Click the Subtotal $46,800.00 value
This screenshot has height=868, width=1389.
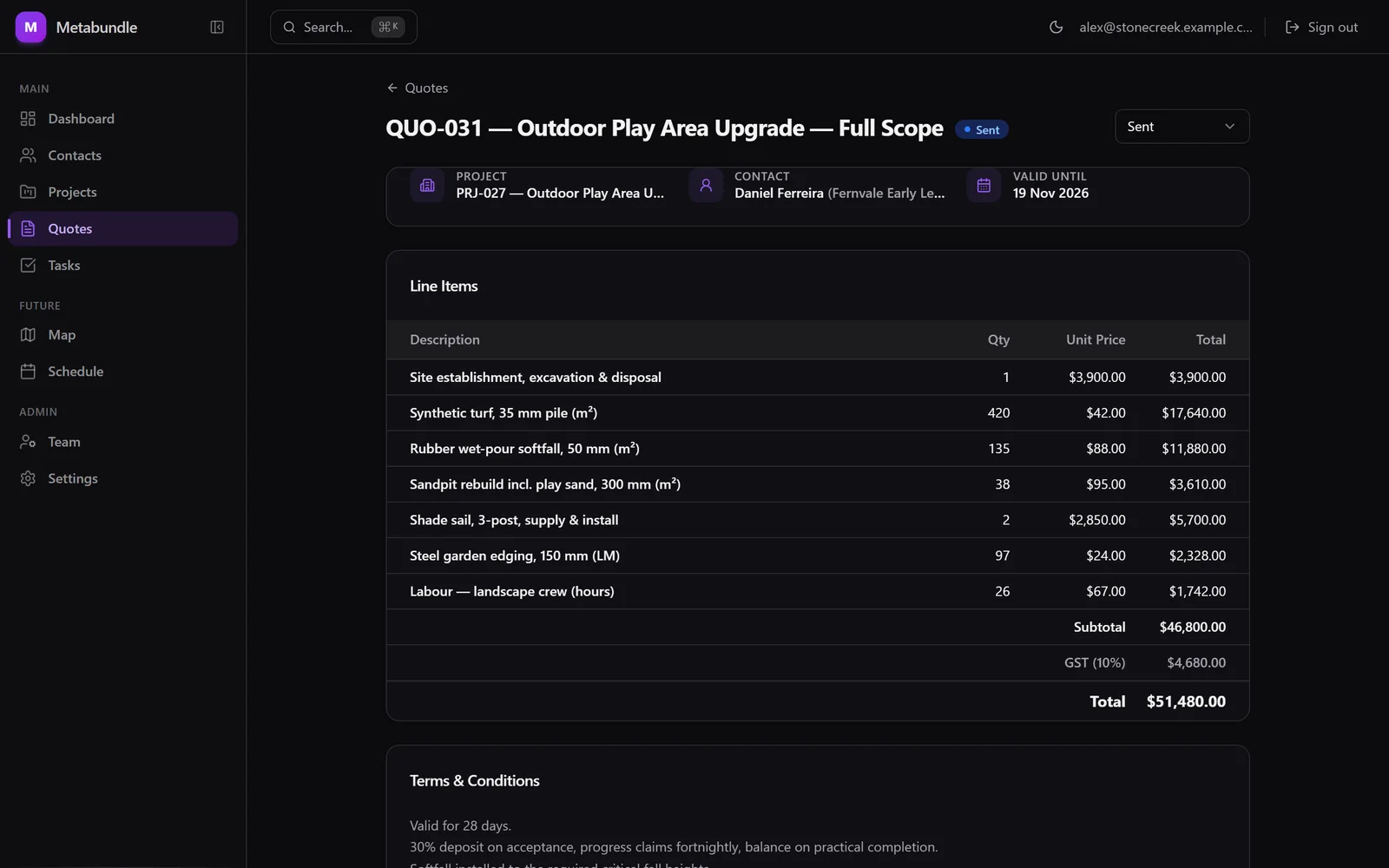(1193, 627)
